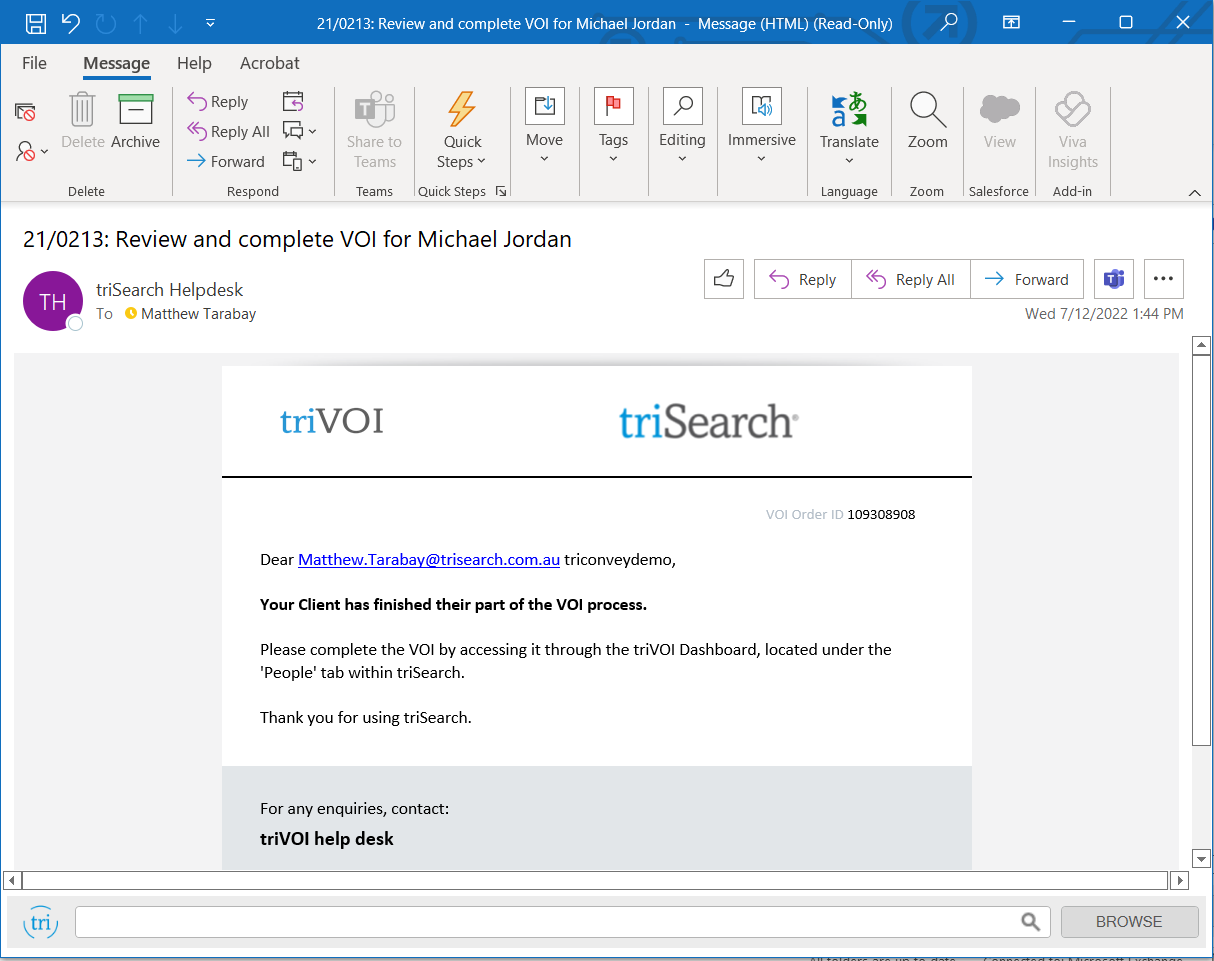The width and height of the screenshot is (1214, 961).
Task: Open Immersive Reader
Action: (761, 125)
